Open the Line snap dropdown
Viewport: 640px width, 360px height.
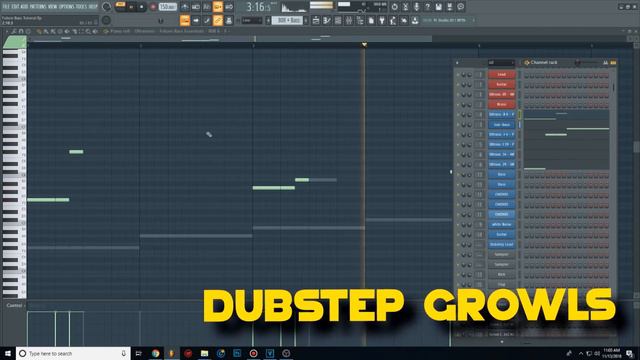pos(251,20)
